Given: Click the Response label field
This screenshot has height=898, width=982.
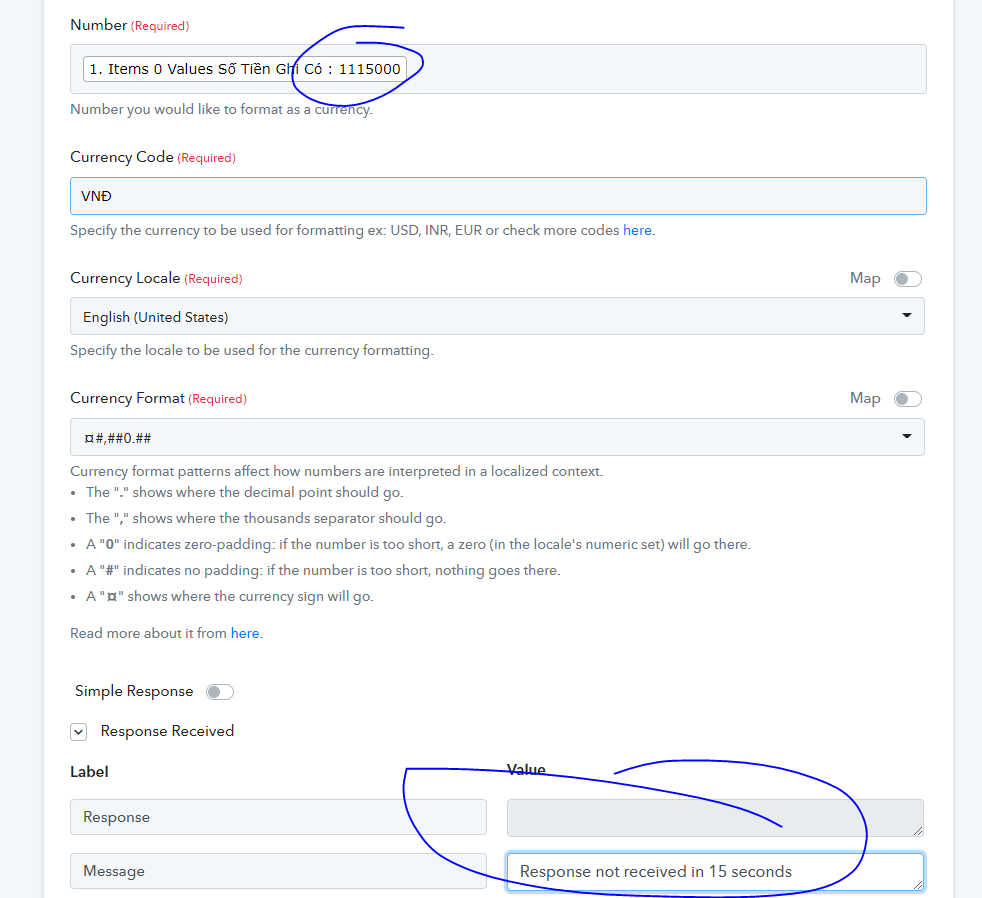Looking at the screenshot, I should pos(278,817).
